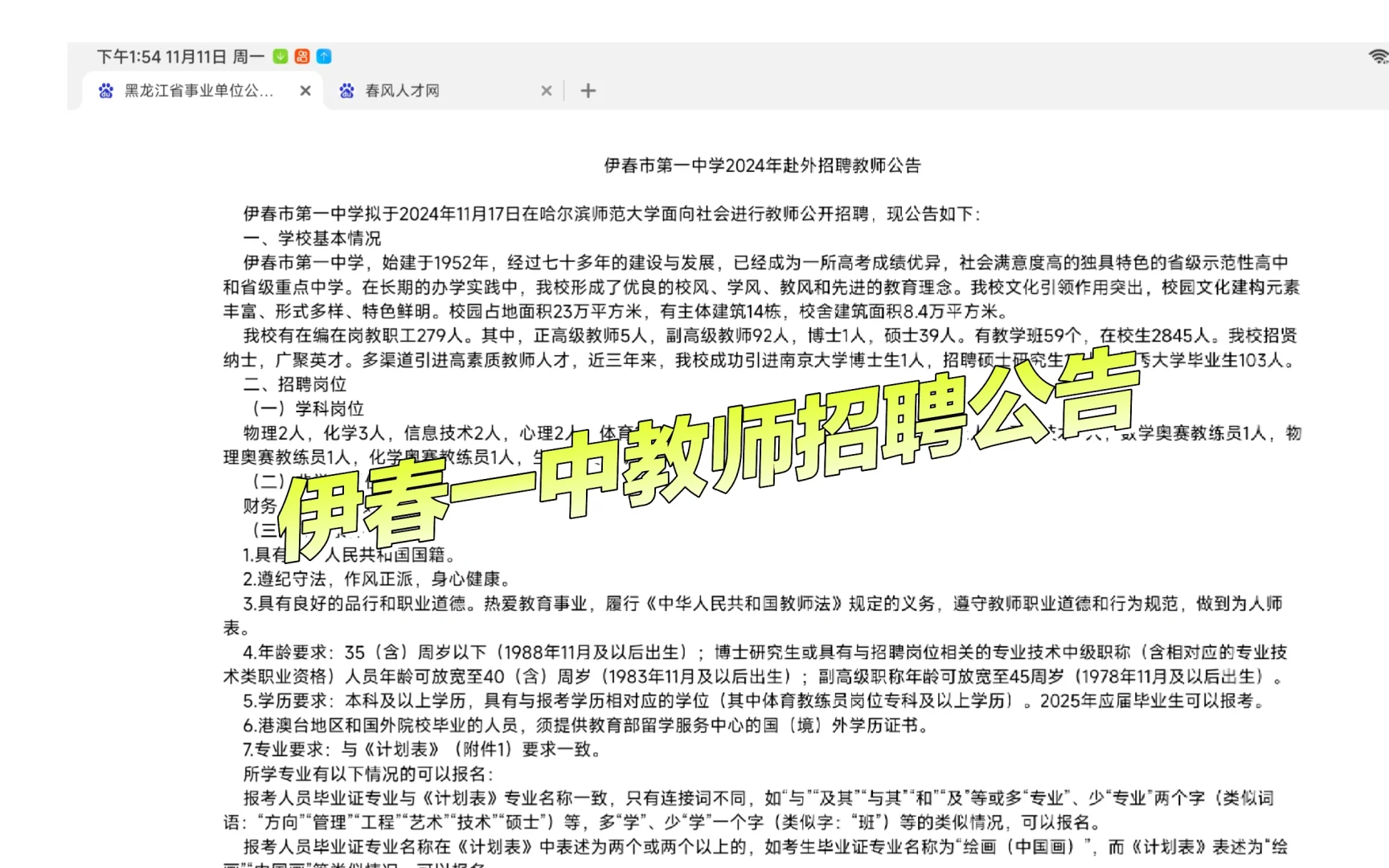This screenshot has height=868, width=1389.
Task: Click the heading 二、招聘岗位
Action: (295, 384)
